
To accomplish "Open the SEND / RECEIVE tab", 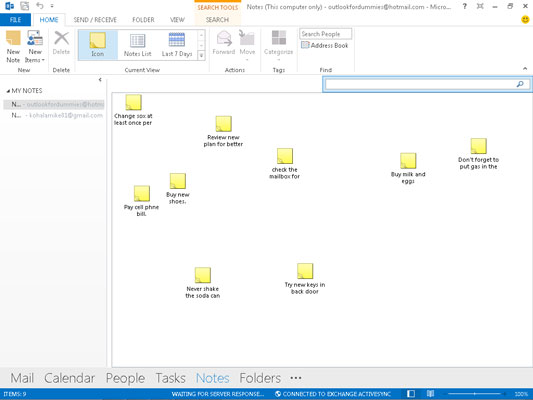I will tap(95, 20).
